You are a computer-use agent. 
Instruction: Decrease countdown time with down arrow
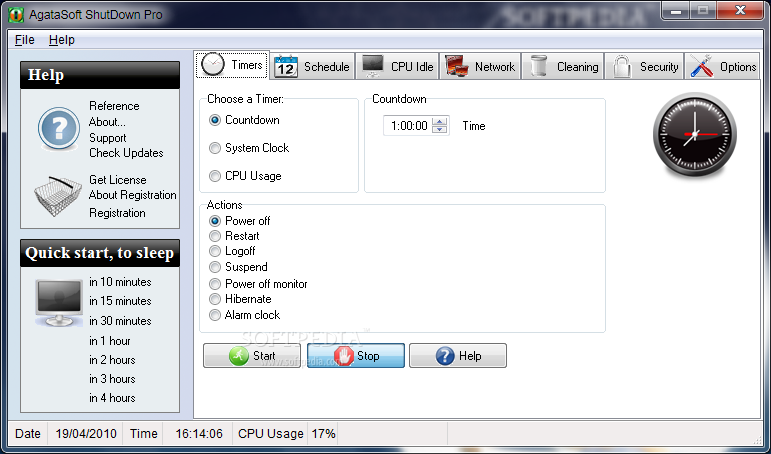tap(440, 130)
